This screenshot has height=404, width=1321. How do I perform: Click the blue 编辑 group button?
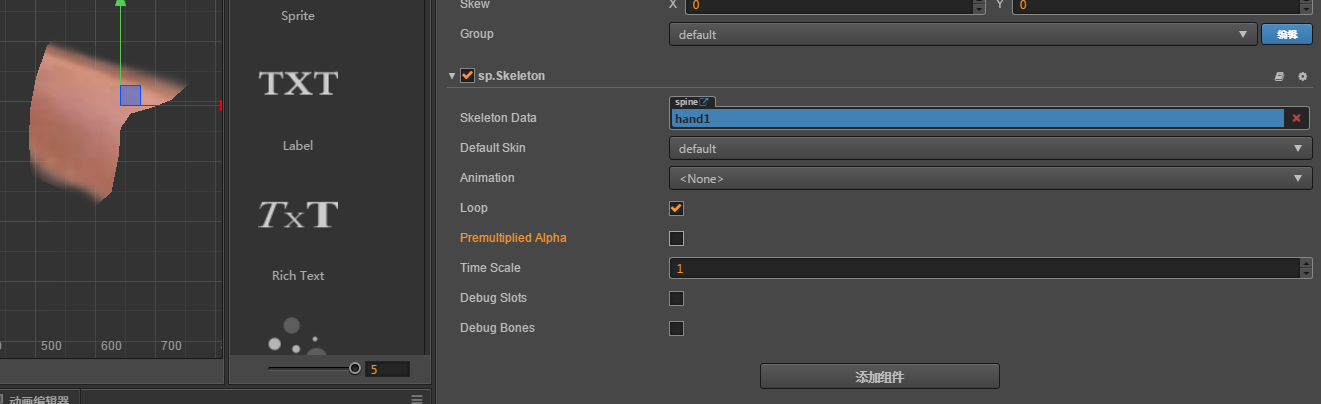[1286, 34]
